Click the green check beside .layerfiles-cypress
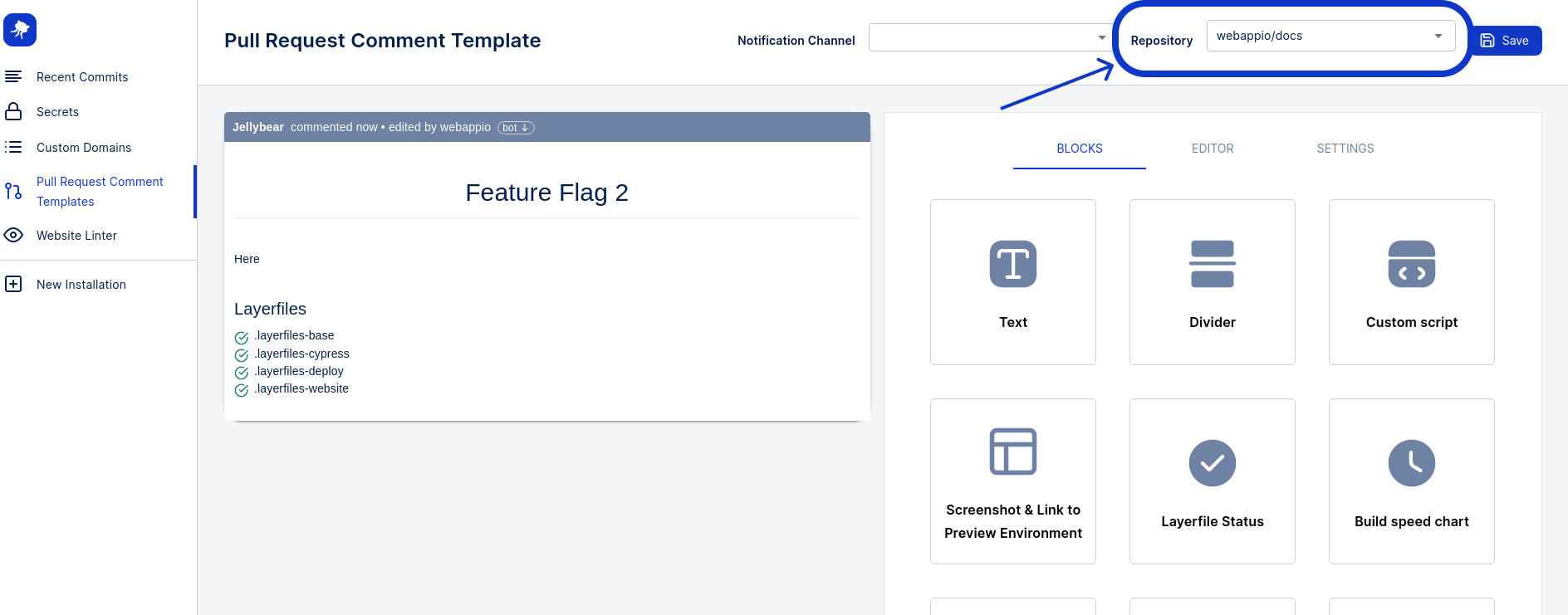Image resolution: width=1568 pixels, height=615 pixels. point(242,355)
